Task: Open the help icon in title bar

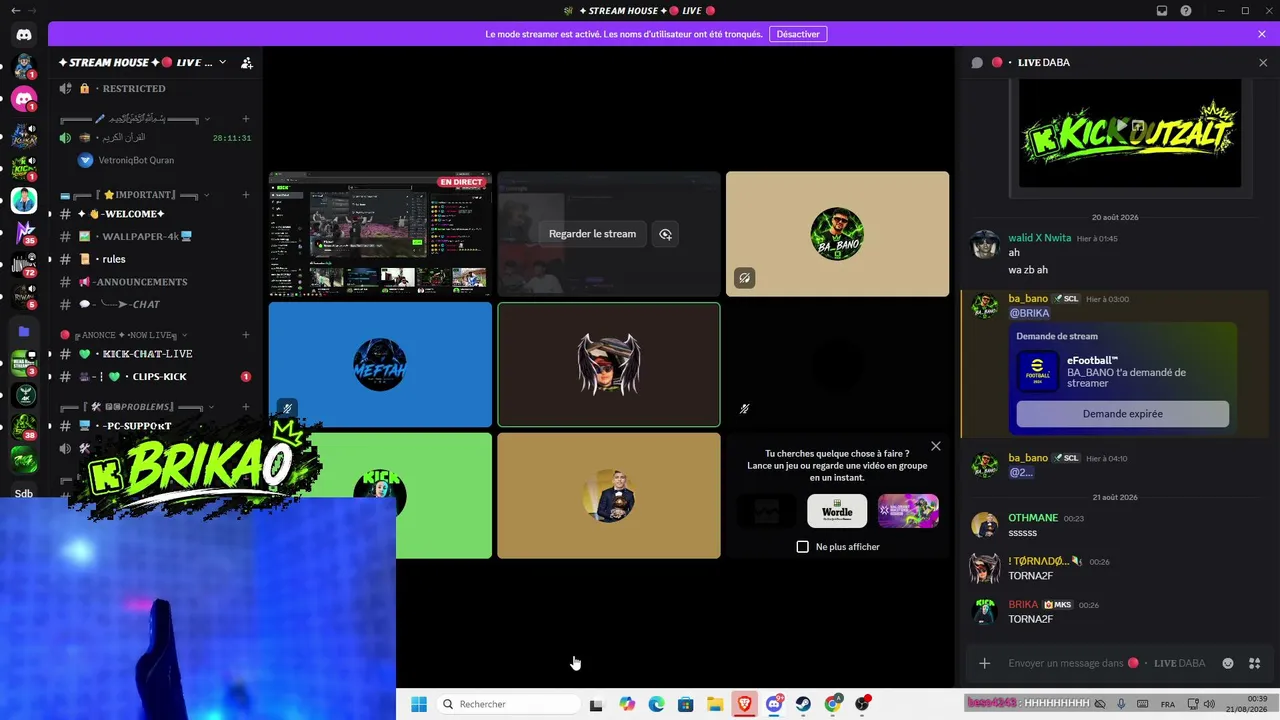Action: pyautogui.click(x=1186, y=11)
